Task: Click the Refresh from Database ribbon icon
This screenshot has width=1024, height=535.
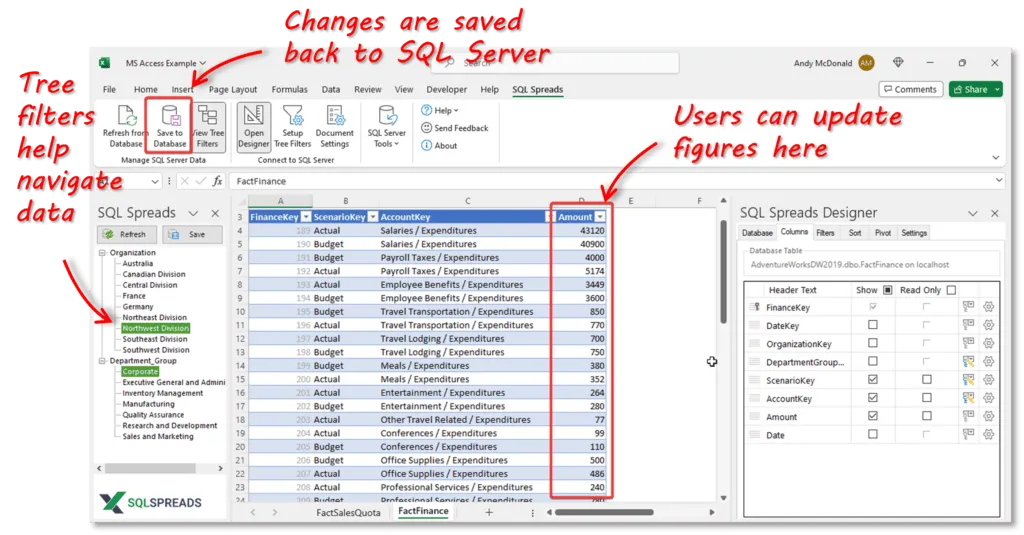Action: click(x=126, y=116)
